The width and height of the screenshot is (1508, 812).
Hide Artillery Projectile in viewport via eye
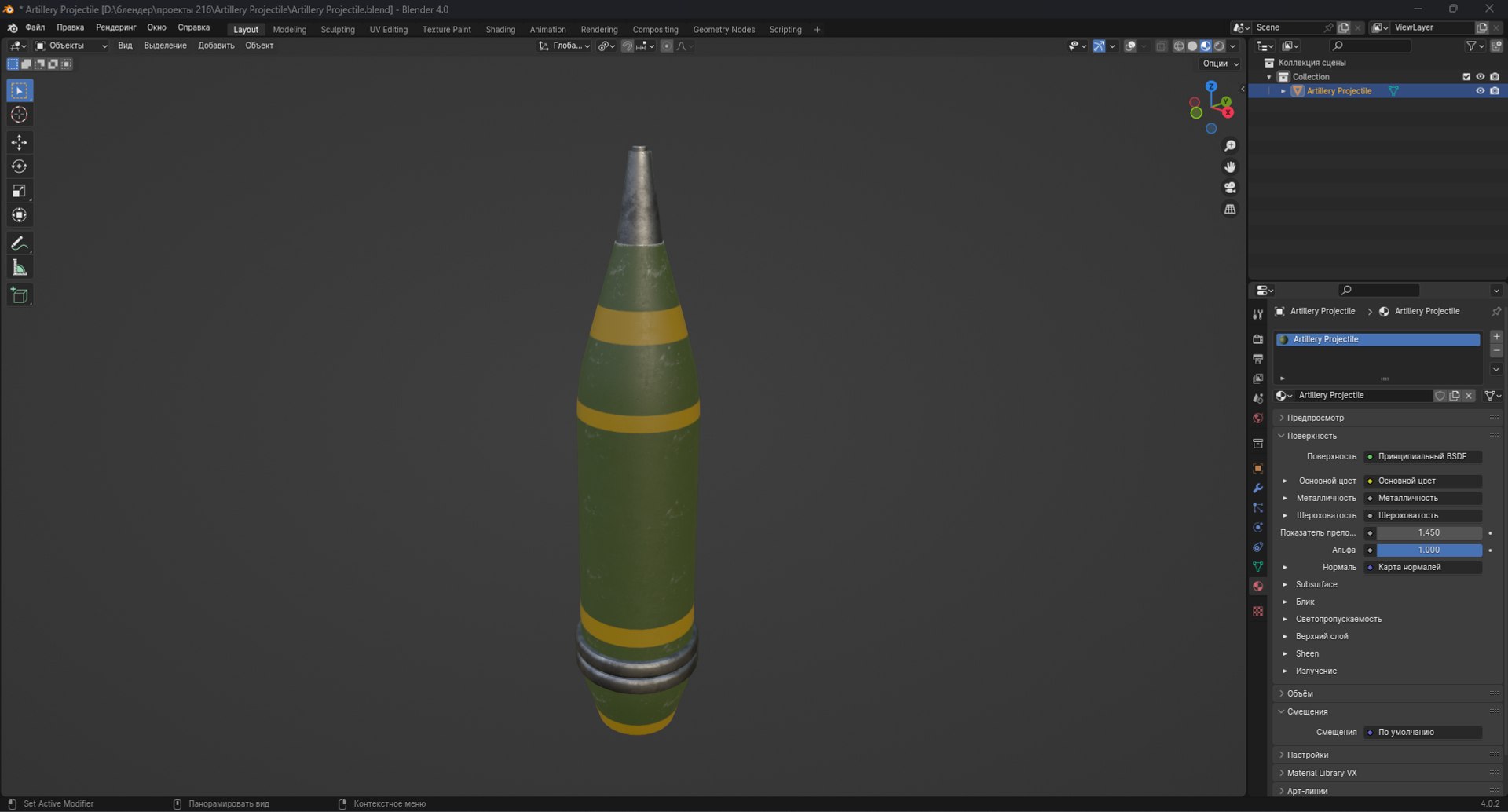pyautogui.click(x=1481, y=91)
